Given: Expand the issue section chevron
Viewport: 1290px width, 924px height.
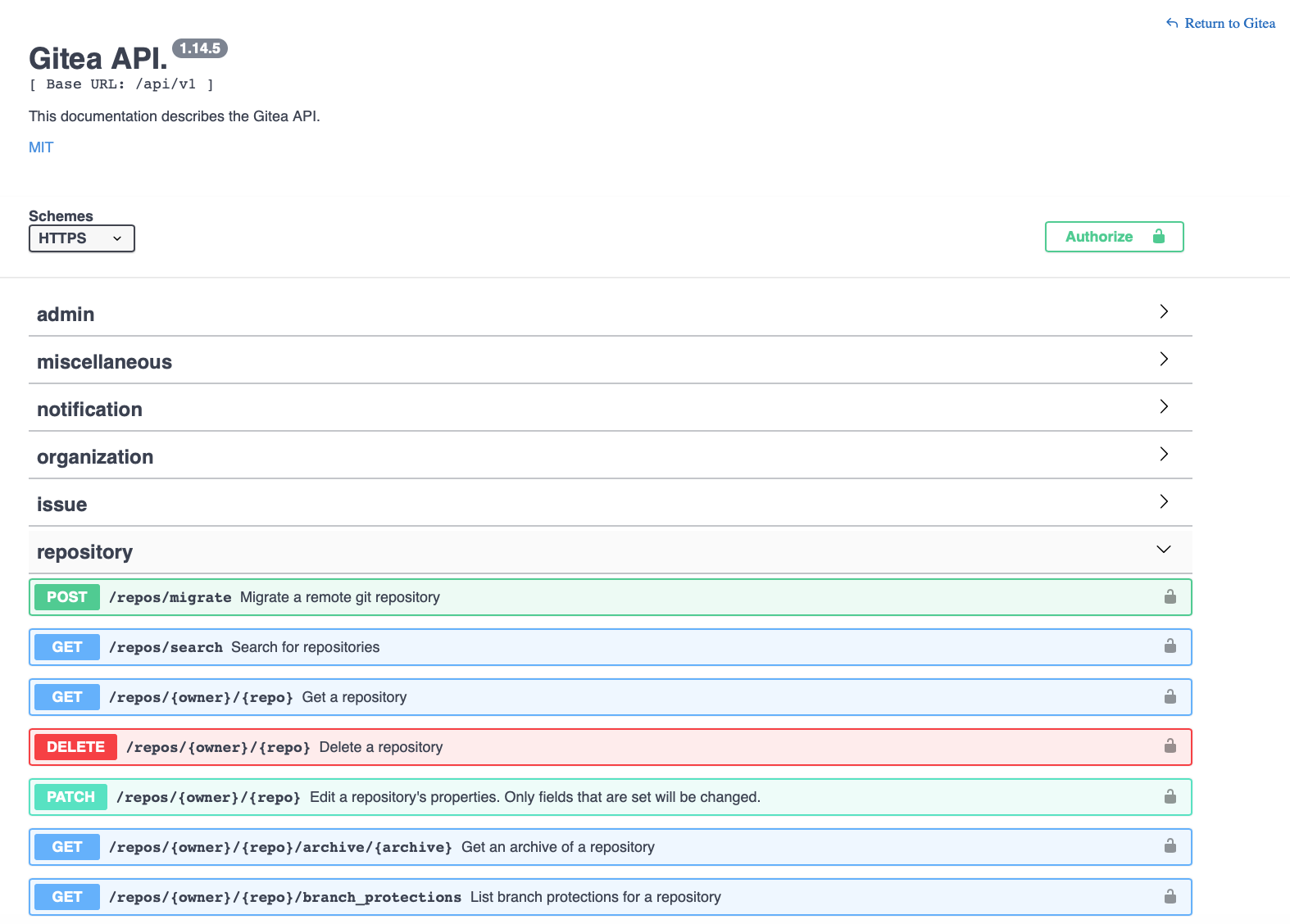Looking at the screenshot, I should [x=1164, y=501].
